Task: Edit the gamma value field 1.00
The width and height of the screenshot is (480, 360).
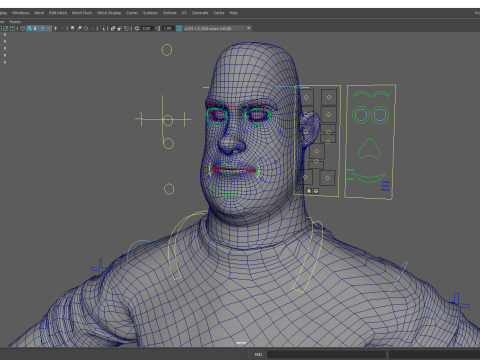Action: point(168,28)
